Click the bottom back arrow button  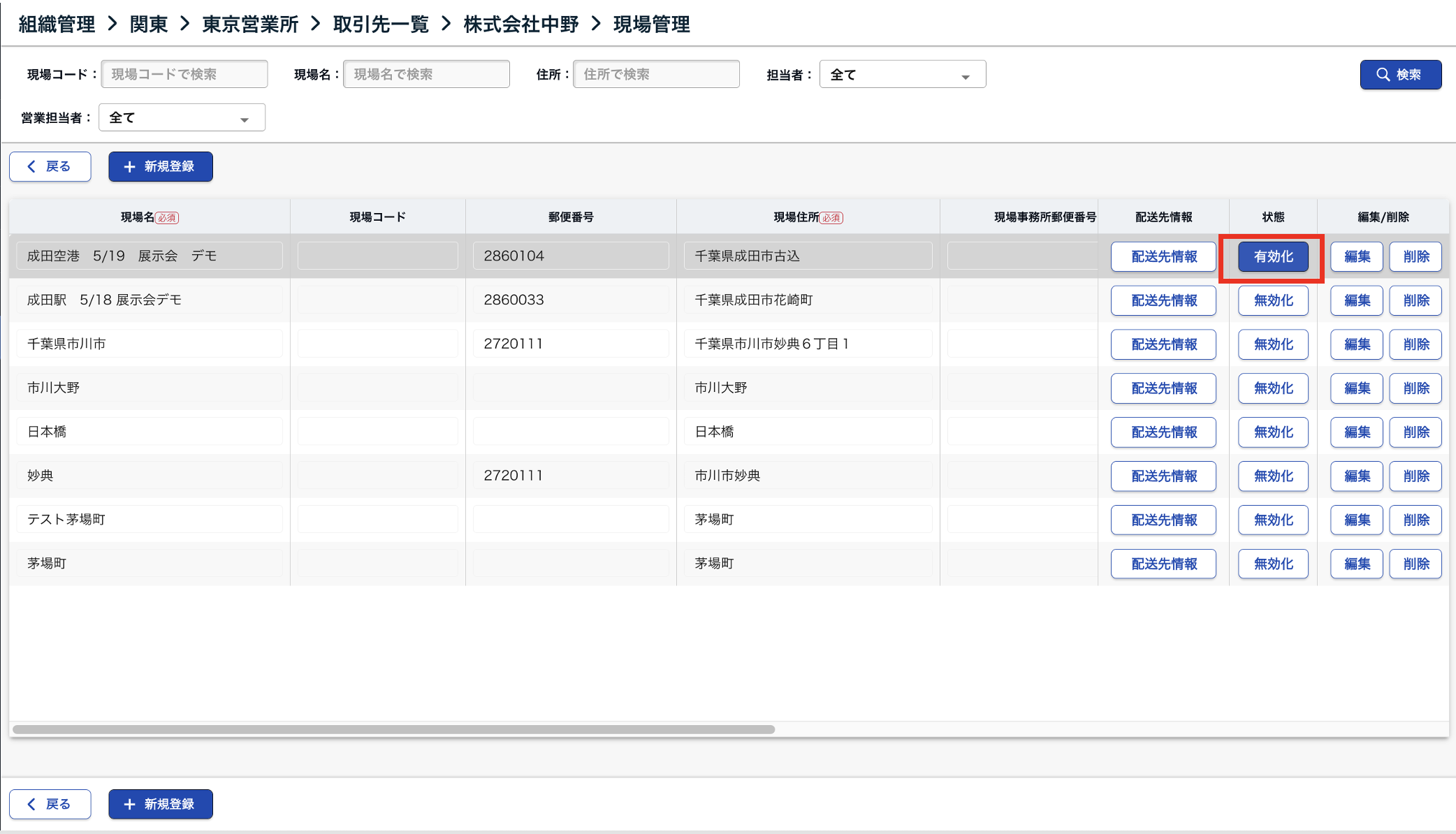click(50, 804)
